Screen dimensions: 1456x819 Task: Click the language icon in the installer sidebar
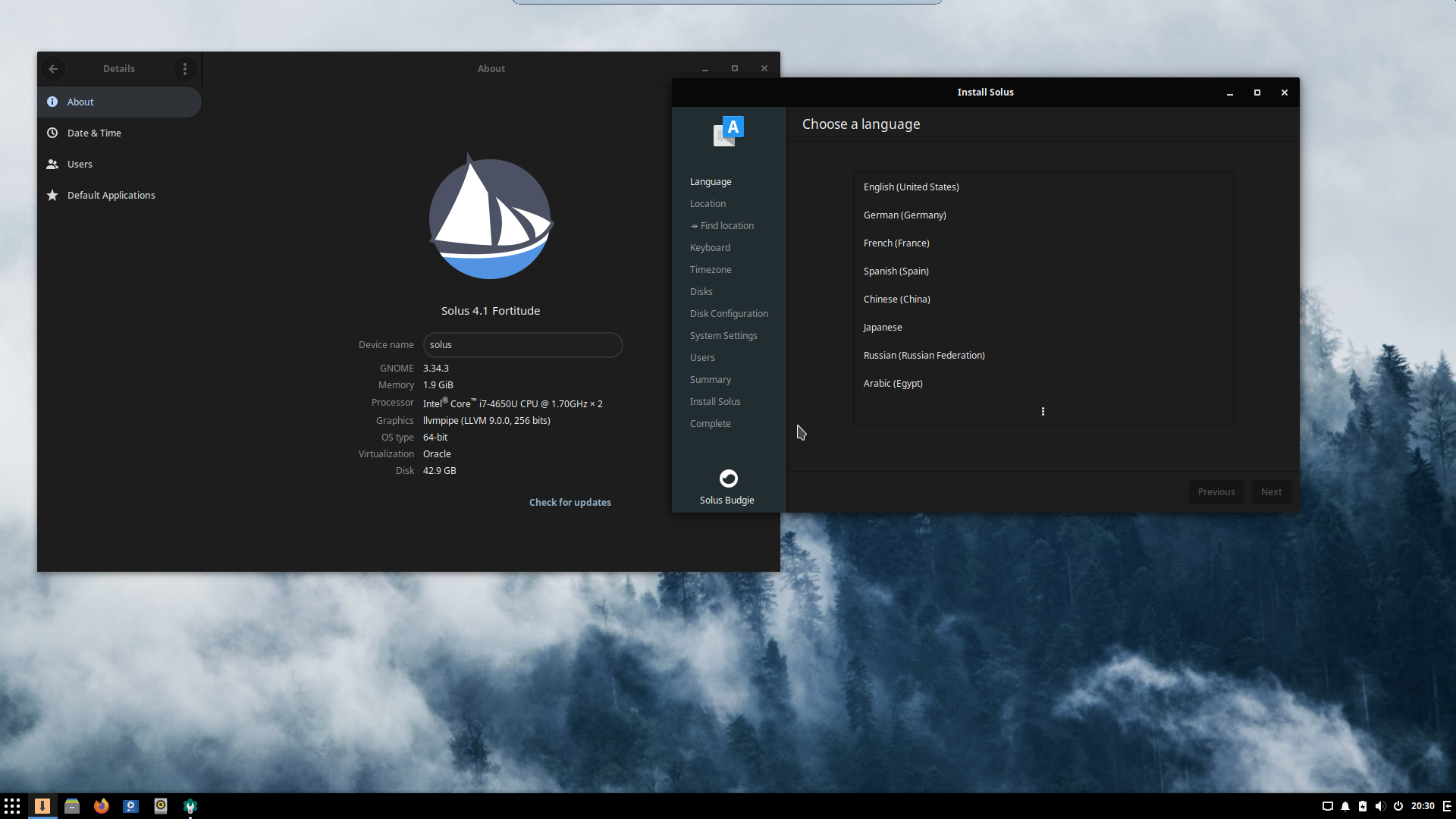click(x=729, y=131)
